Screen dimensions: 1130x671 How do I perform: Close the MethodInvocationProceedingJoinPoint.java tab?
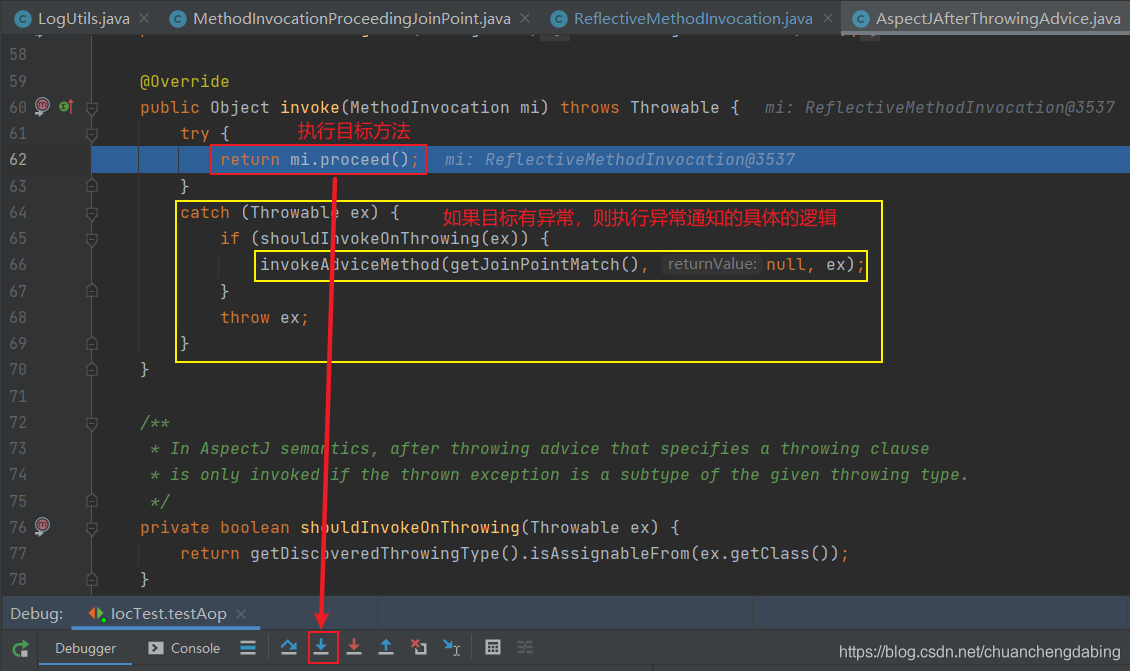click(x=525, y=19)
